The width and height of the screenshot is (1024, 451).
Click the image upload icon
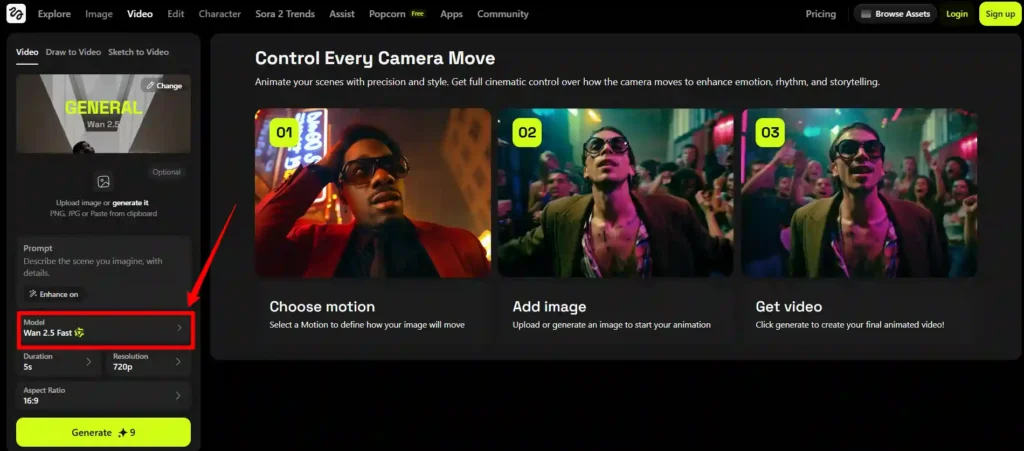tap(103, 182)
